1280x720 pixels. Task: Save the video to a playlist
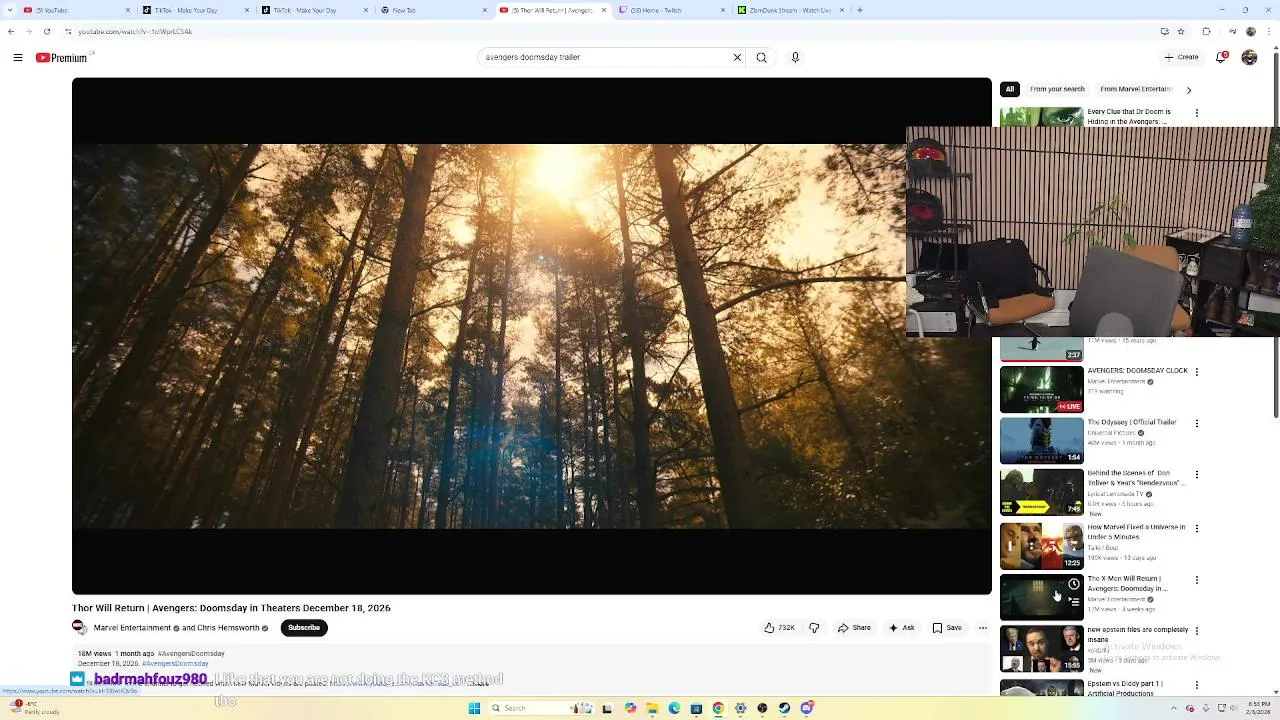pyautogui.click(x=947, y=628)
